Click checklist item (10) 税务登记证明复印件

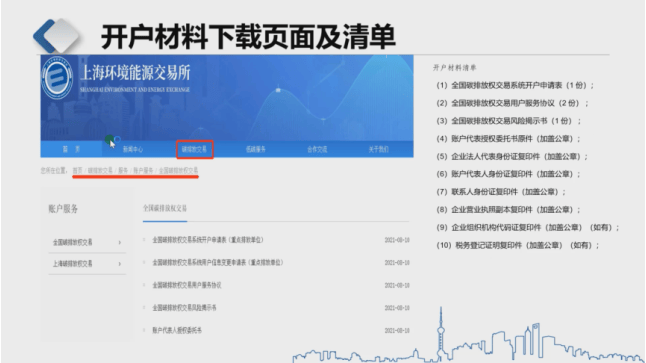point(517,246)
